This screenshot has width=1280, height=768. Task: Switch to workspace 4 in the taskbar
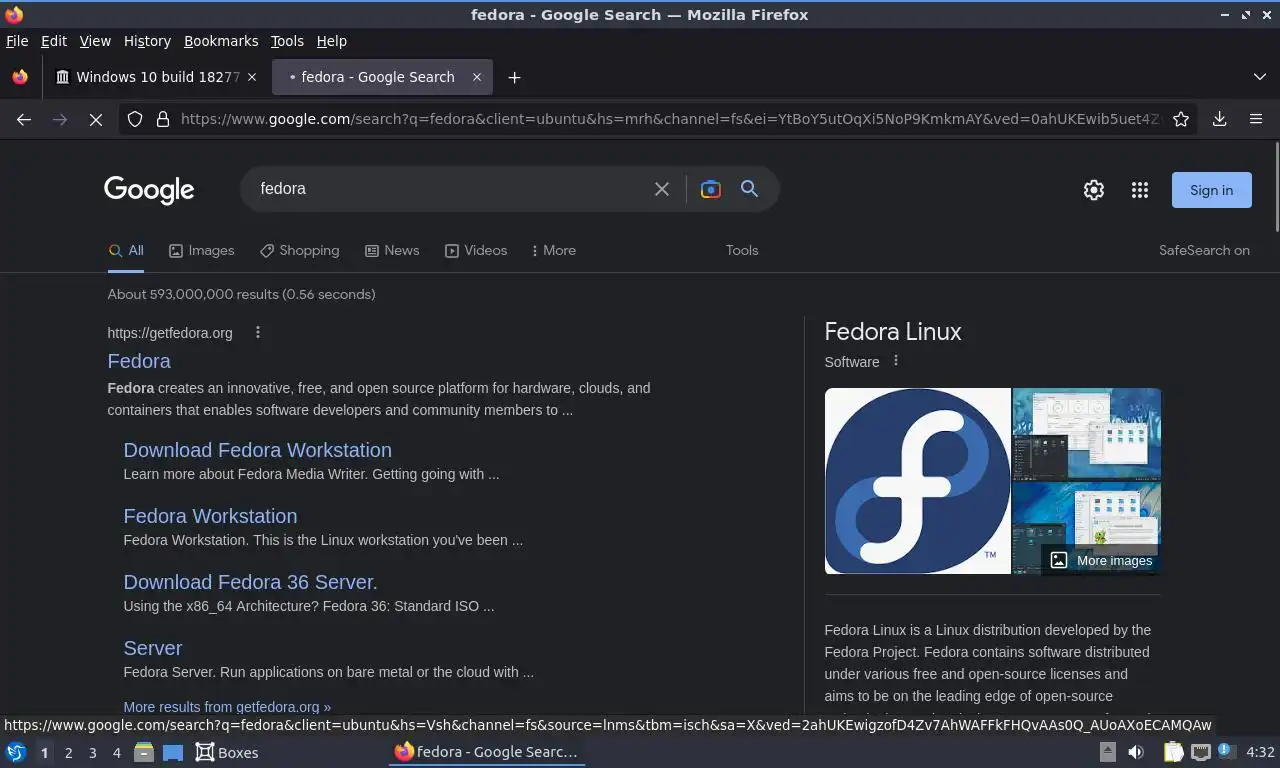117,752
